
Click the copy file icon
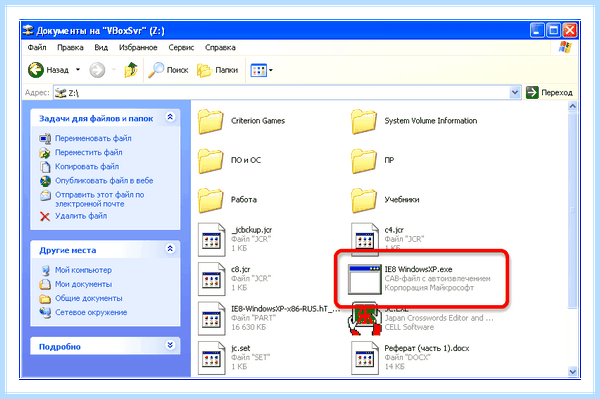[x=45, y=167]
